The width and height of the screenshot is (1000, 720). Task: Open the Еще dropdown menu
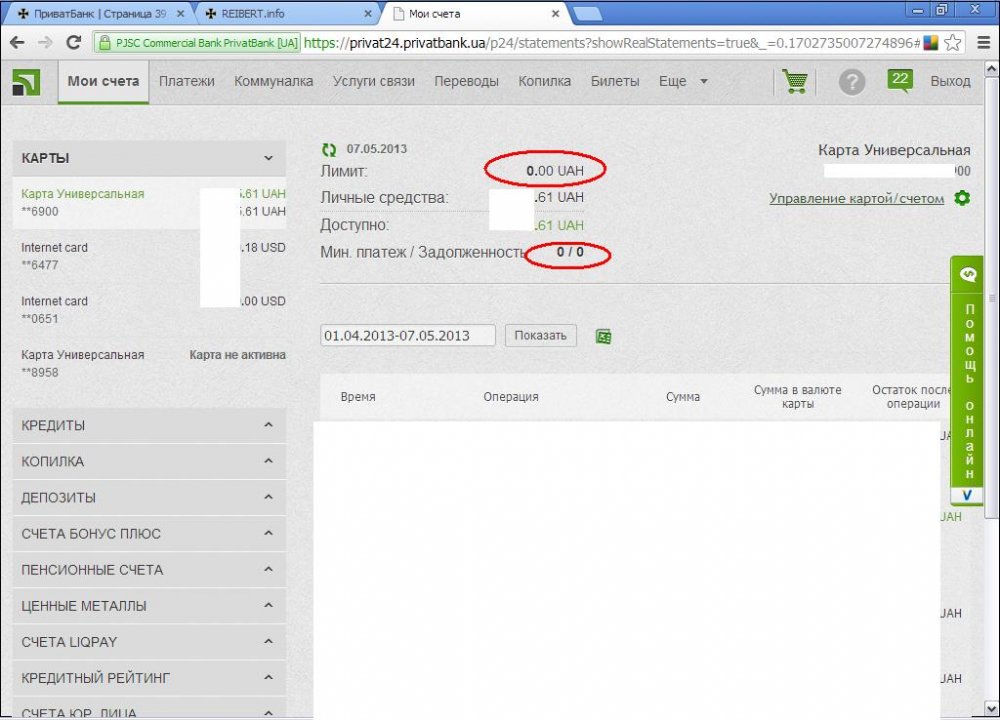(683, 82)
